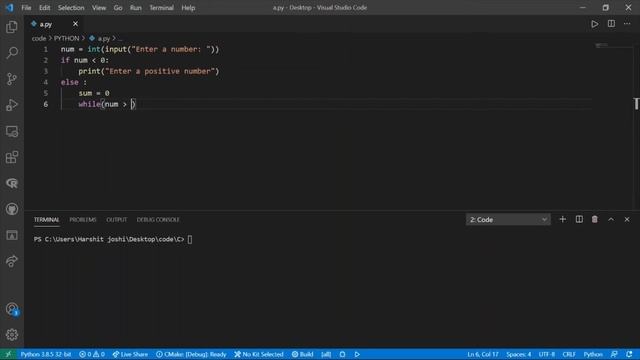Click the CMake debug bug icon

pyautogui.click(x=342, y=354)
